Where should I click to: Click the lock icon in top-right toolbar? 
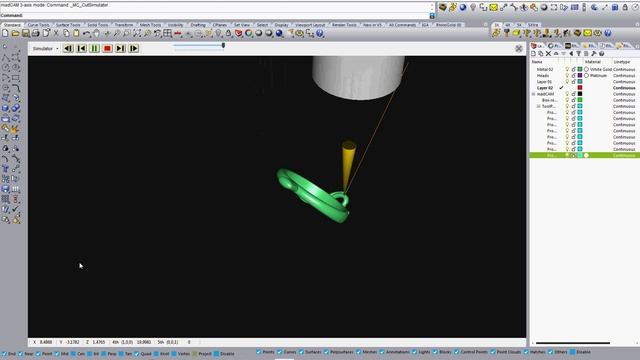pyautogui.click(x=625, y=7)
